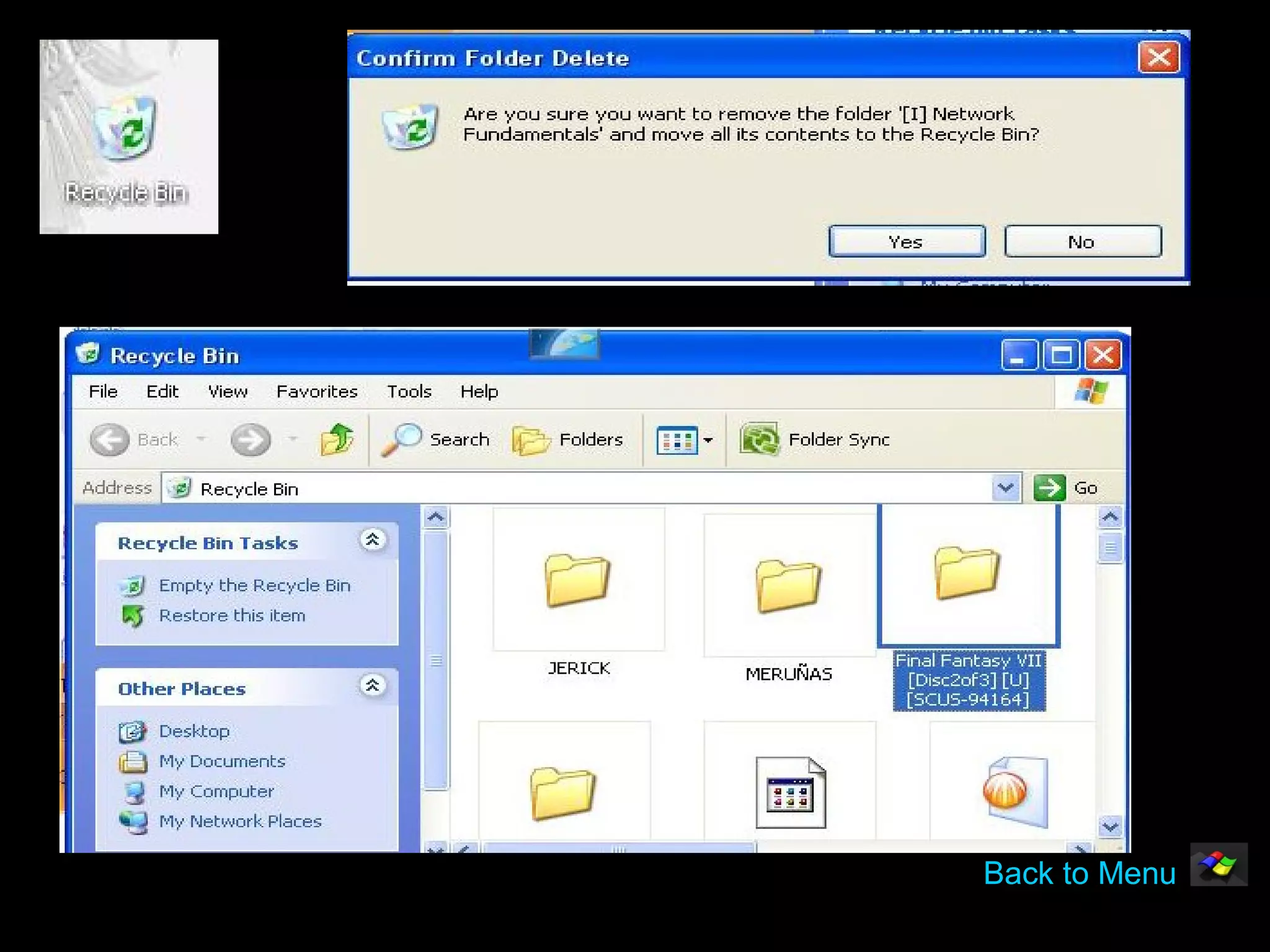Open the Favorites menu
The image size is (1270, 952).
pos(317,392)
